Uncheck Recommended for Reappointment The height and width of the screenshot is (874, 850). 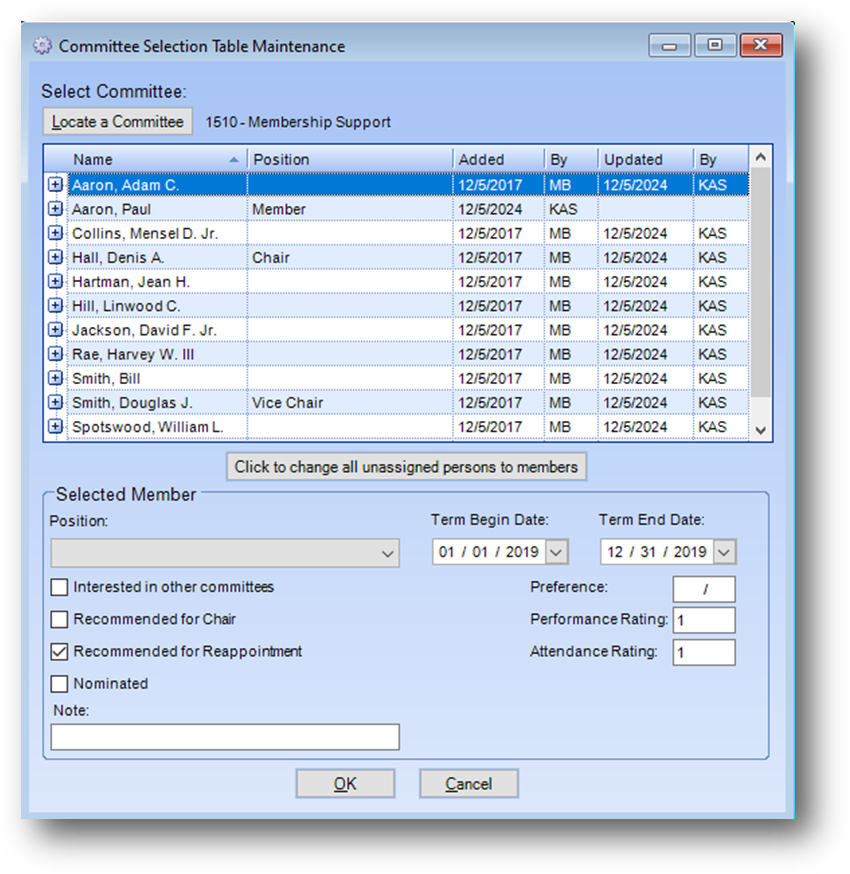pyautogui.click(x=59, y=652)
